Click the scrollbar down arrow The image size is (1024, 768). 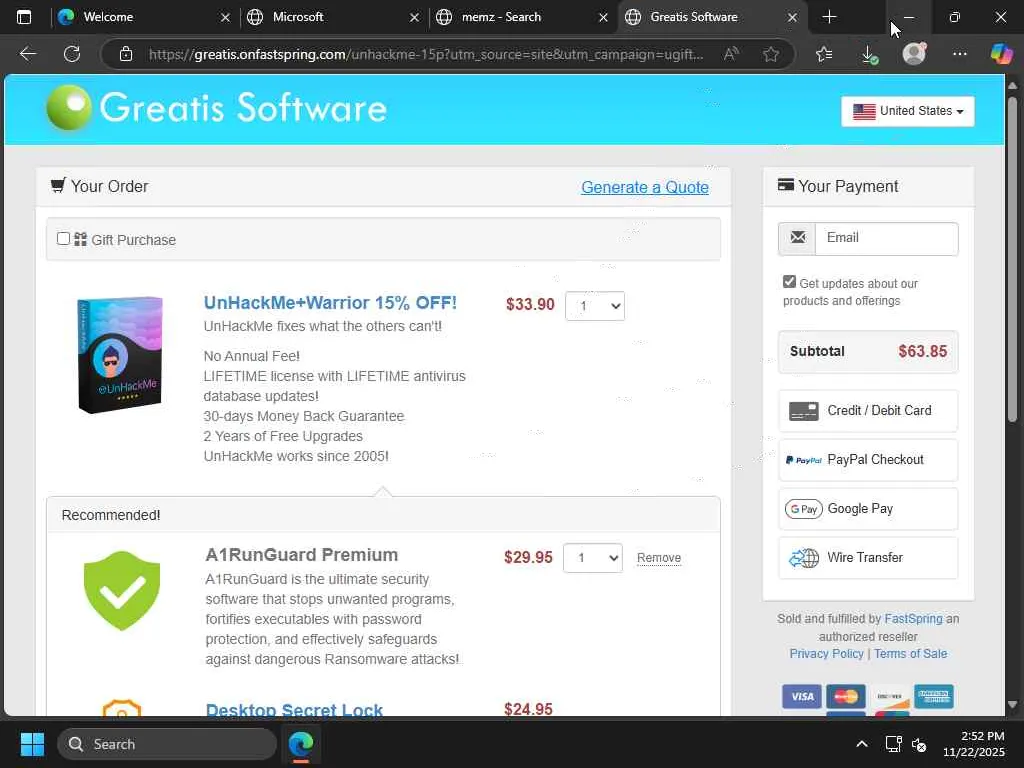coord(1012,705)
